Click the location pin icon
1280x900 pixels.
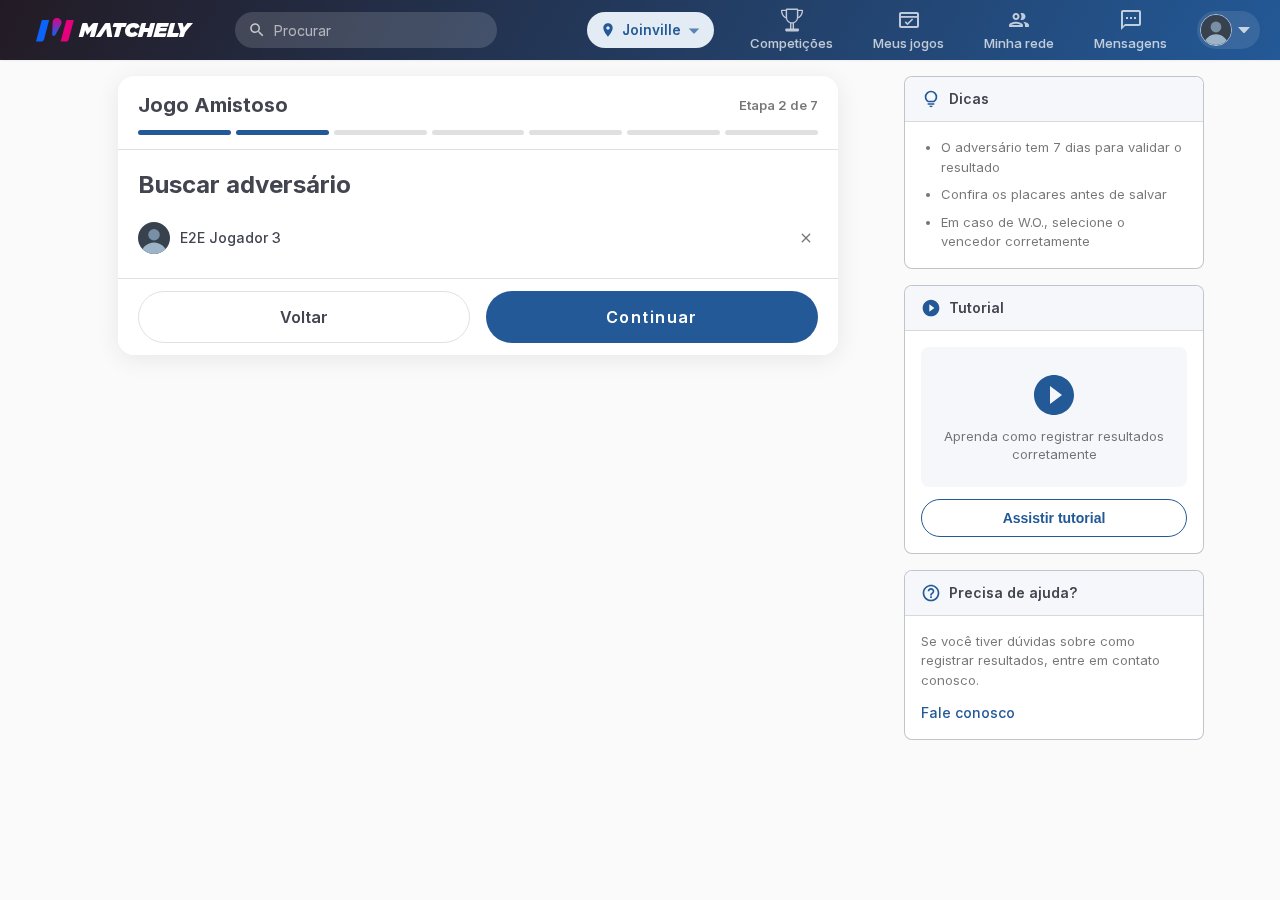(x=608, y=30)
